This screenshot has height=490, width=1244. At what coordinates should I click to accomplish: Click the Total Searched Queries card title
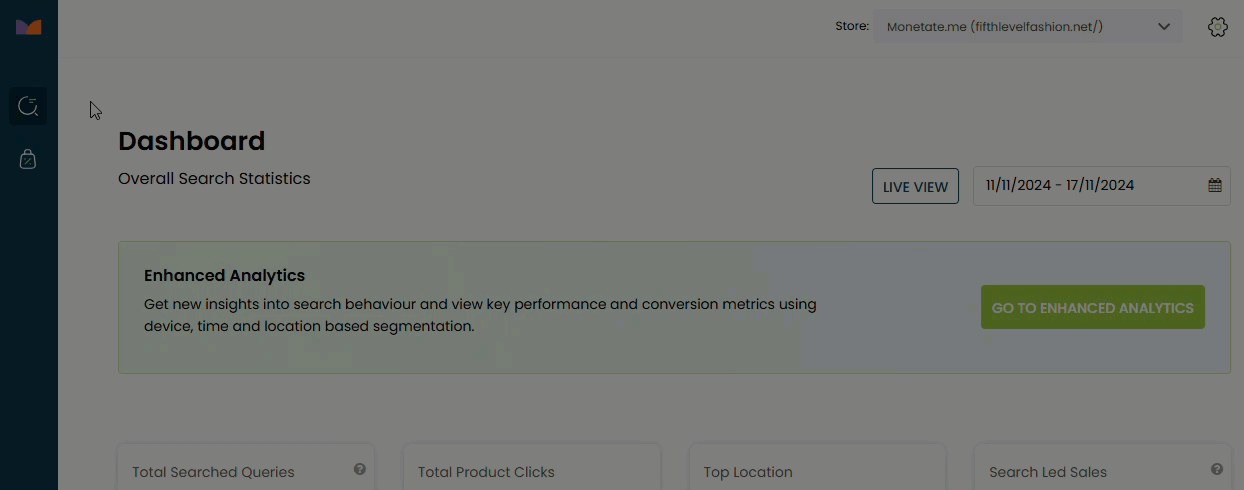click(x=213, y=472)
